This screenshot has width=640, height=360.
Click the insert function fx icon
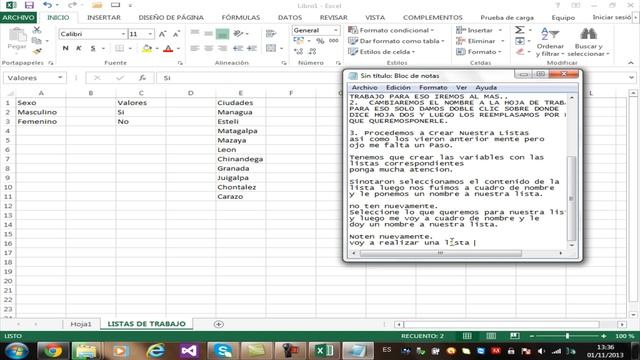pyautogui.click(x=142, y=78)
